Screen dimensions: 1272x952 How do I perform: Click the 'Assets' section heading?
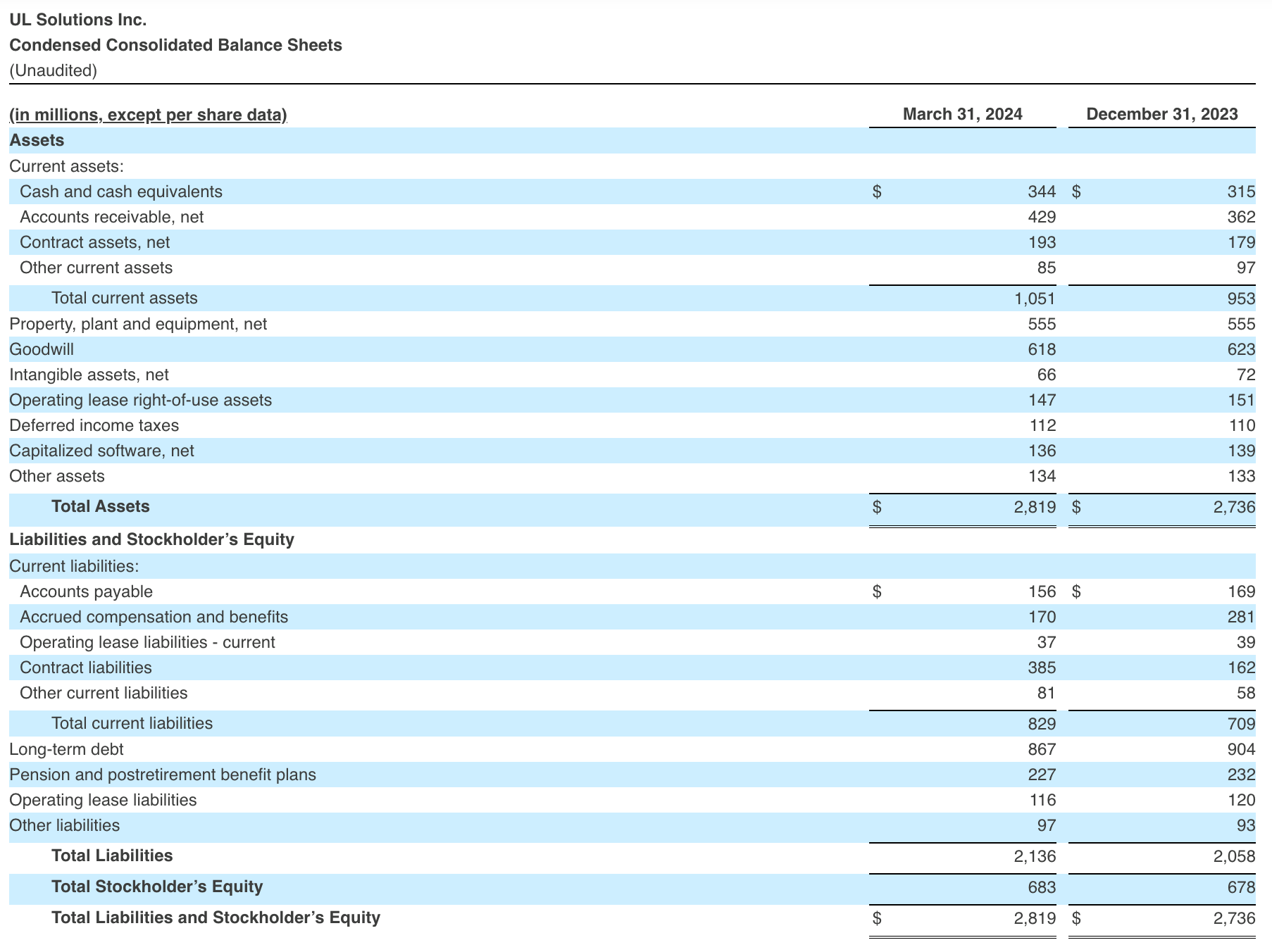[x=37, y=140]
